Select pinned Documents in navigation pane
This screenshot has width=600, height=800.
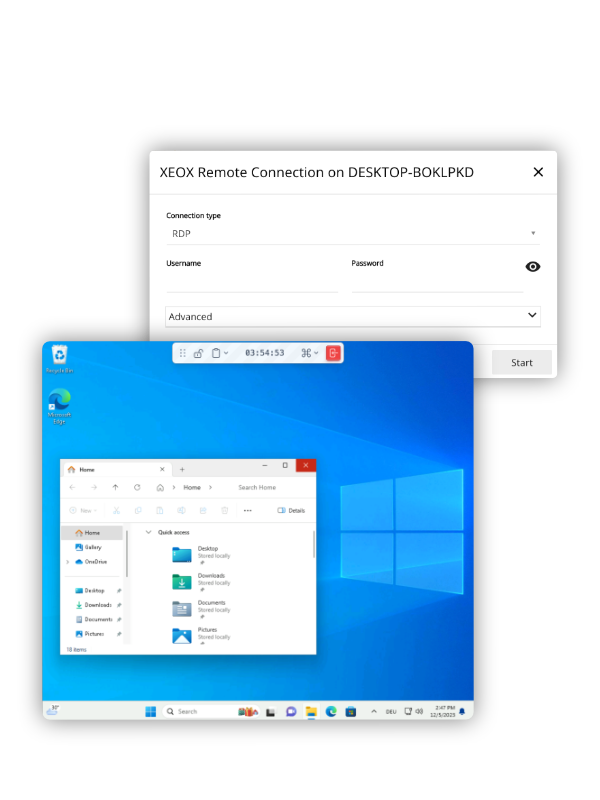click(x=93, y=619)
